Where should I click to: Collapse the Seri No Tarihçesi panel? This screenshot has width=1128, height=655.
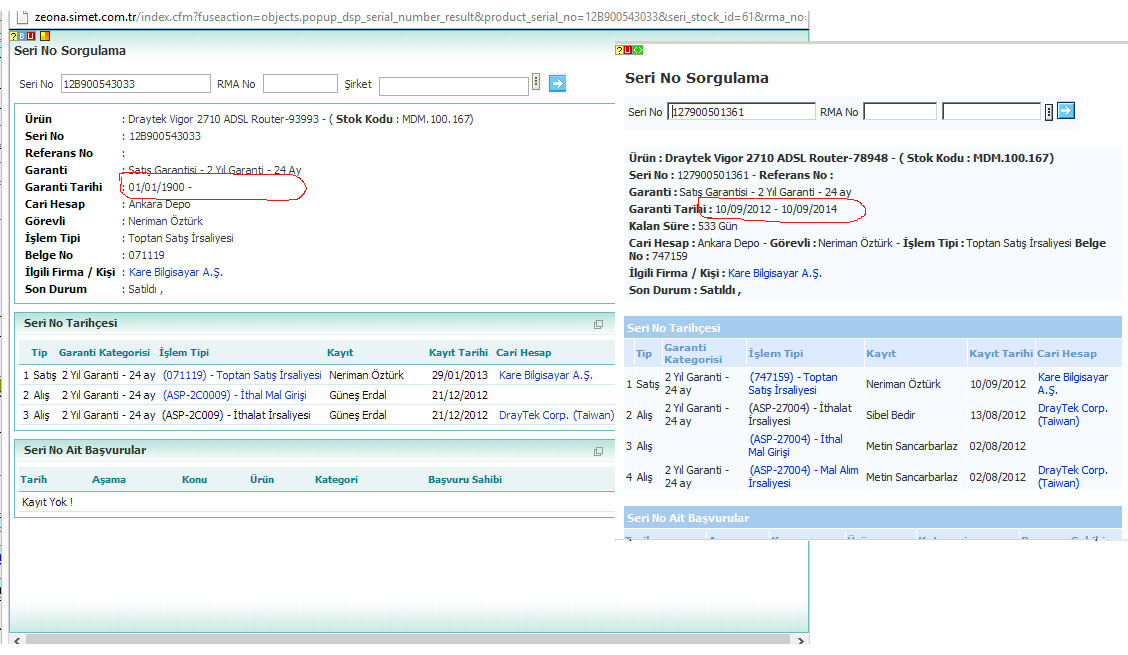tap(598, 324)
